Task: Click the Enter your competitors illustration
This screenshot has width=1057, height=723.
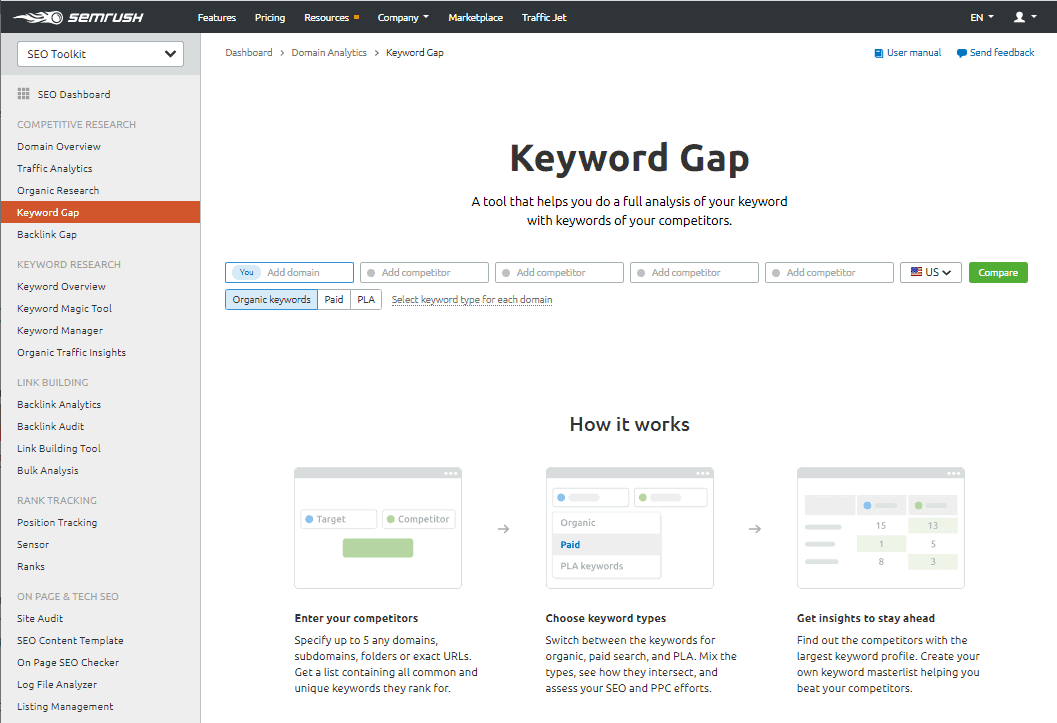Action: [x=378, y=528]
